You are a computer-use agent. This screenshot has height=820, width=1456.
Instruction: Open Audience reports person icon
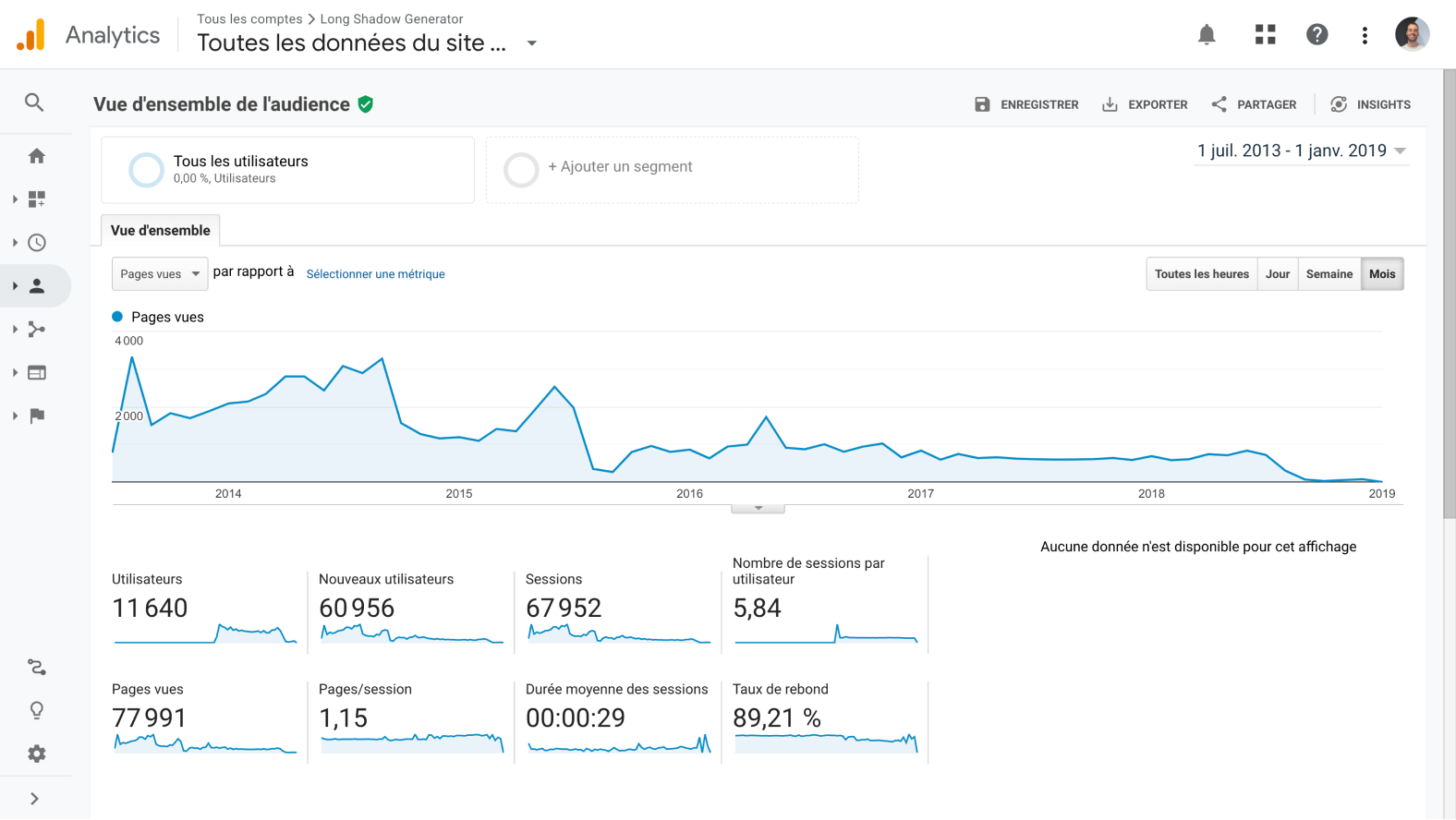click(37, 286)
